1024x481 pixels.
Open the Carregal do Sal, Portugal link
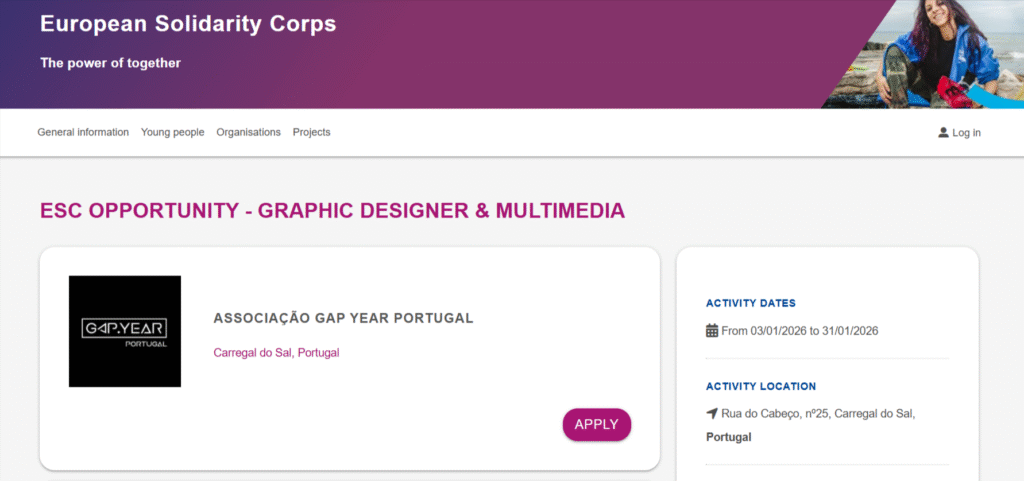[x=276, y=353]
